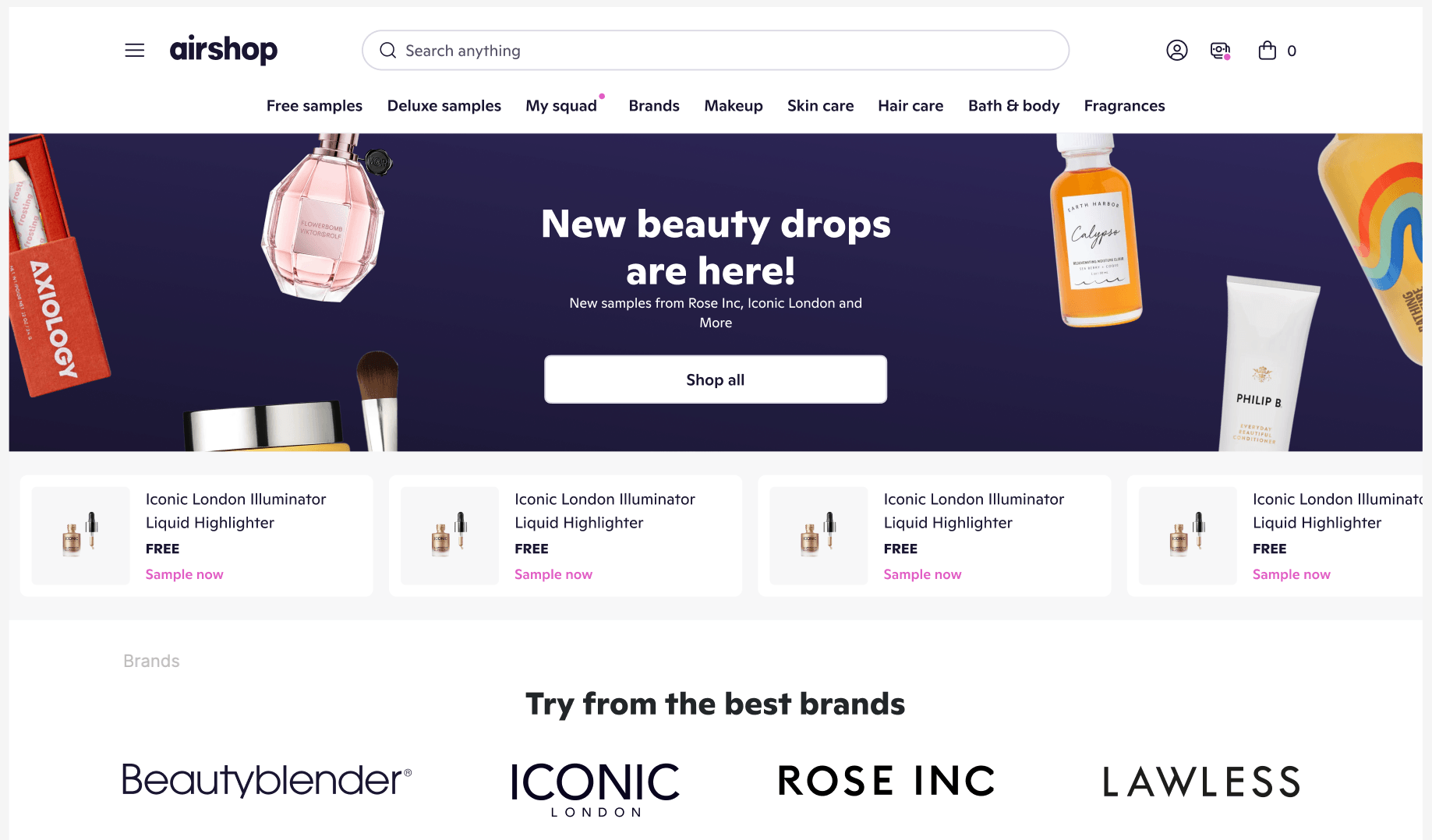The height and width of the screenshot is (840, 1432).
Task: Click the Beautyblender brand logo
Action: [x=267, y=780]
